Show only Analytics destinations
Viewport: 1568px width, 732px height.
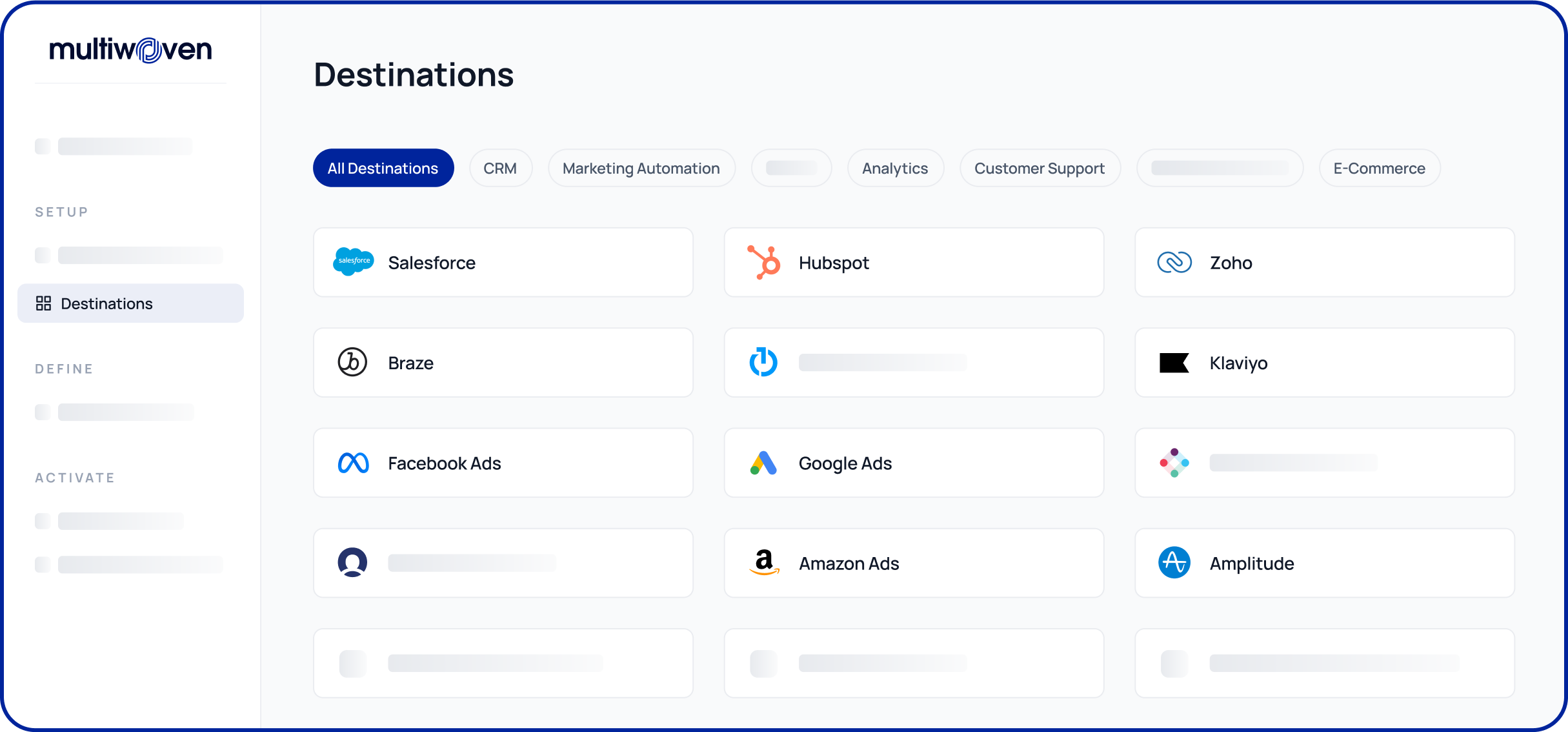[895, 168]
